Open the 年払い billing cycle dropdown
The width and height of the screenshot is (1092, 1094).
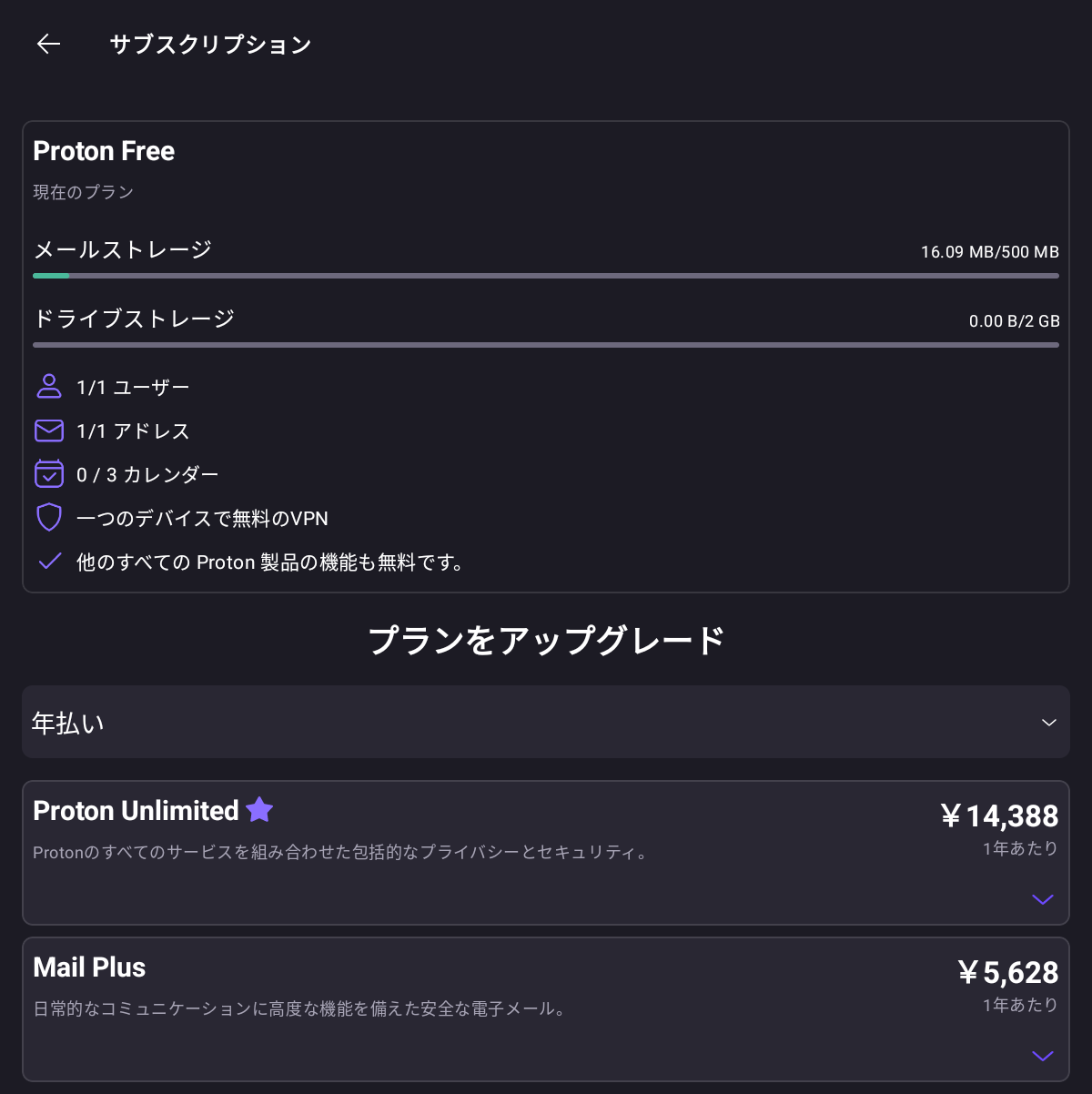tap(546, 722)
